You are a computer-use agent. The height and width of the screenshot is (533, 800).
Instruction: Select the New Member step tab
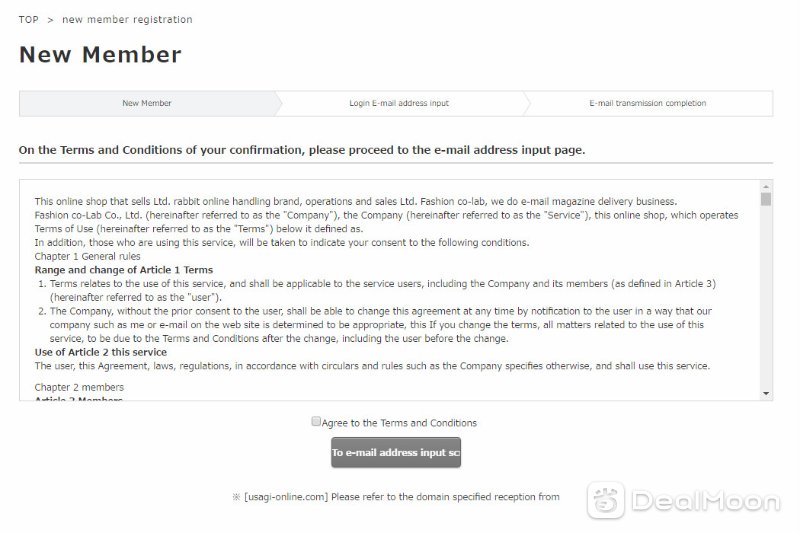147,103
